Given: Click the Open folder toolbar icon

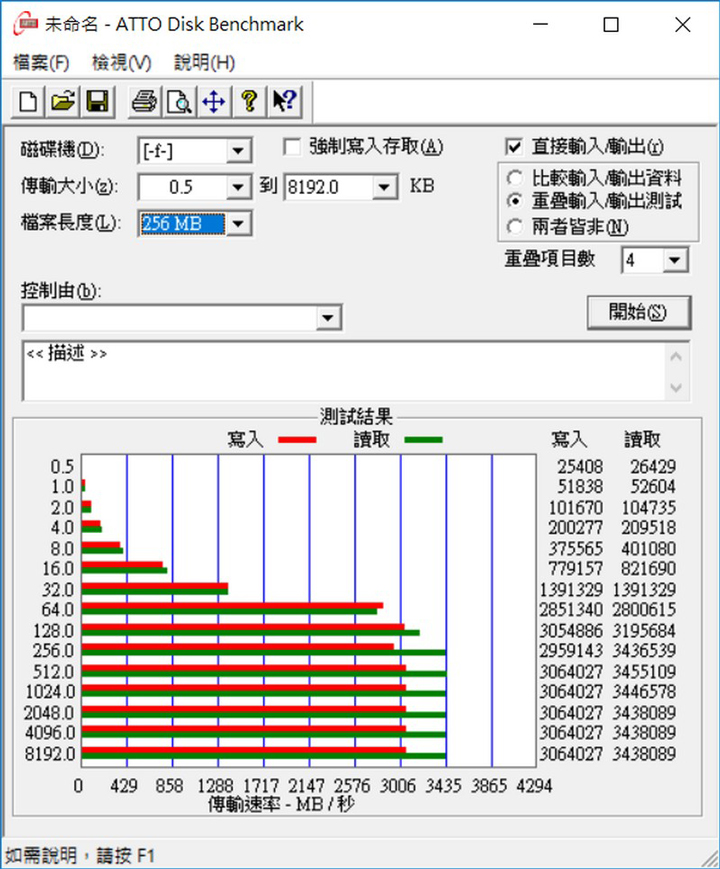Looking at the screenshot, I should pos(63,102).
